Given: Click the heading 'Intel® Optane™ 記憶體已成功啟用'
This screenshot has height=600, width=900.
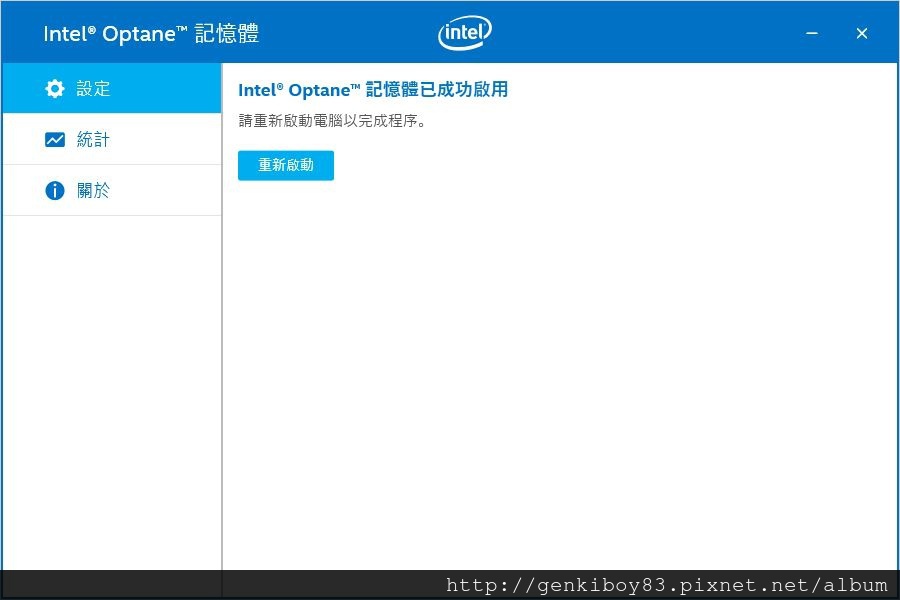Looking at the screenshot, I should point(373,90).
